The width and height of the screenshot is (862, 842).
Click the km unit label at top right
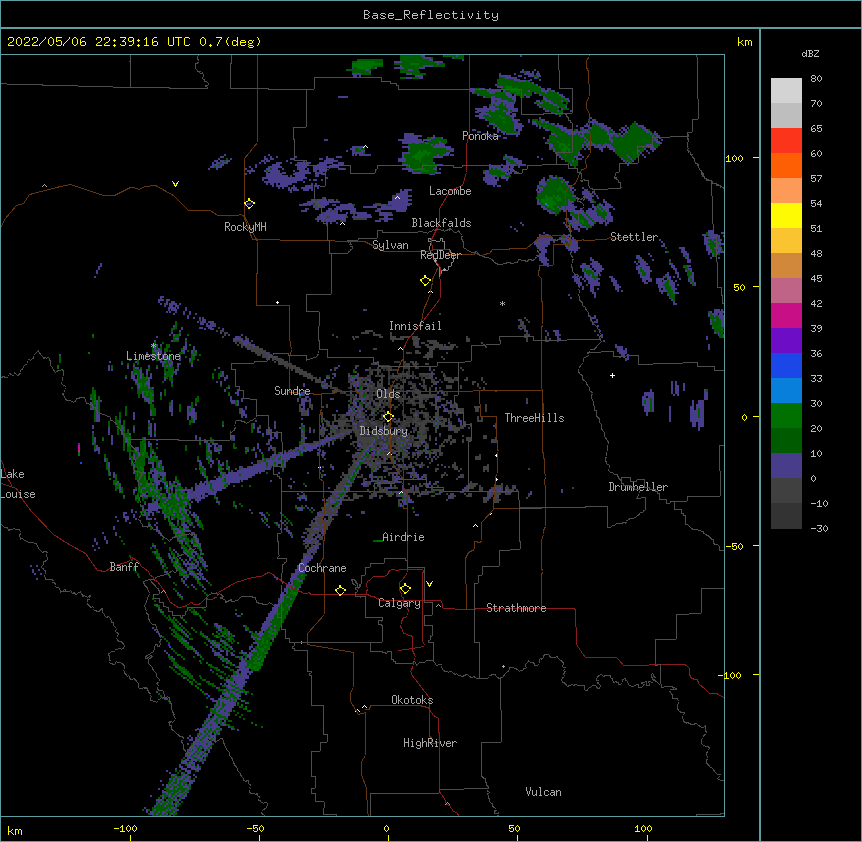[x=744, y=42]
